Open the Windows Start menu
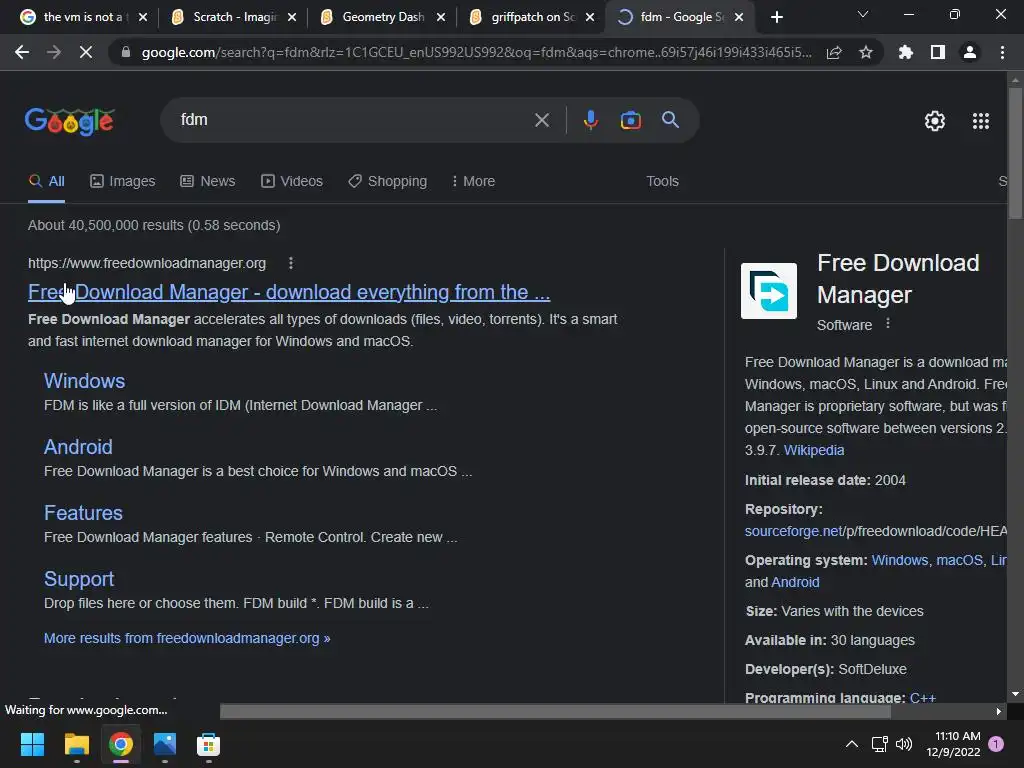Screen dimensions: 1024x768 [32, 744]
